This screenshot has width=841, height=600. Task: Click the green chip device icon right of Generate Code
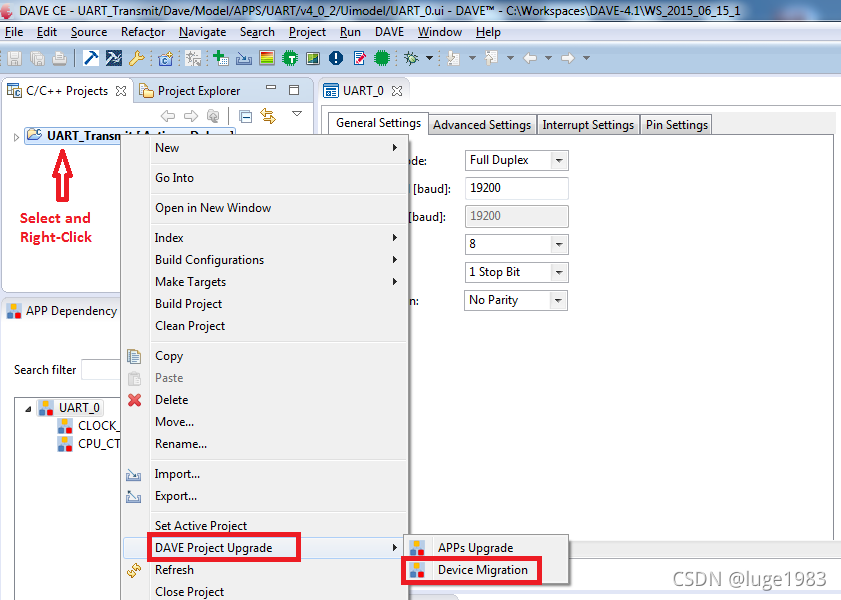[x=382, y=58]
